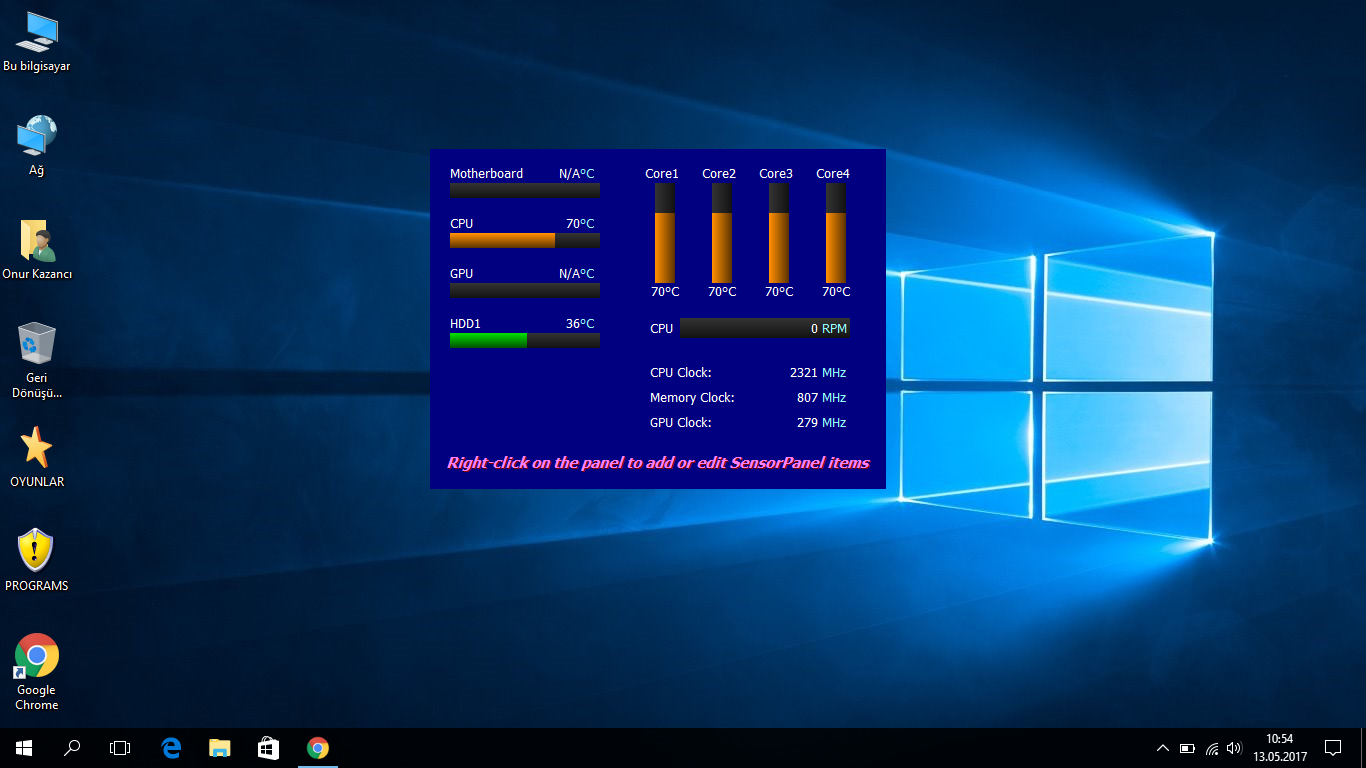Open Task View from the taskbar
Viewport: 1366px width, 768px height.
click(x=120, y=747)
